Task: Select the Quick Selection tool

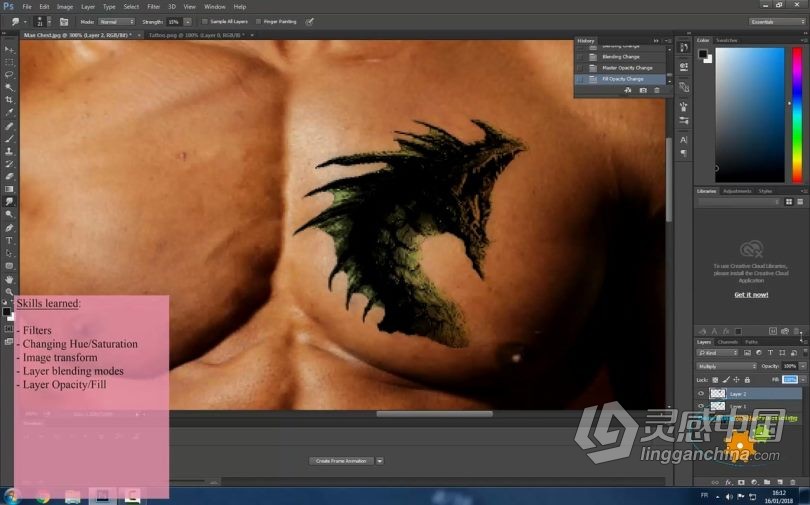Action: [9, 87]
